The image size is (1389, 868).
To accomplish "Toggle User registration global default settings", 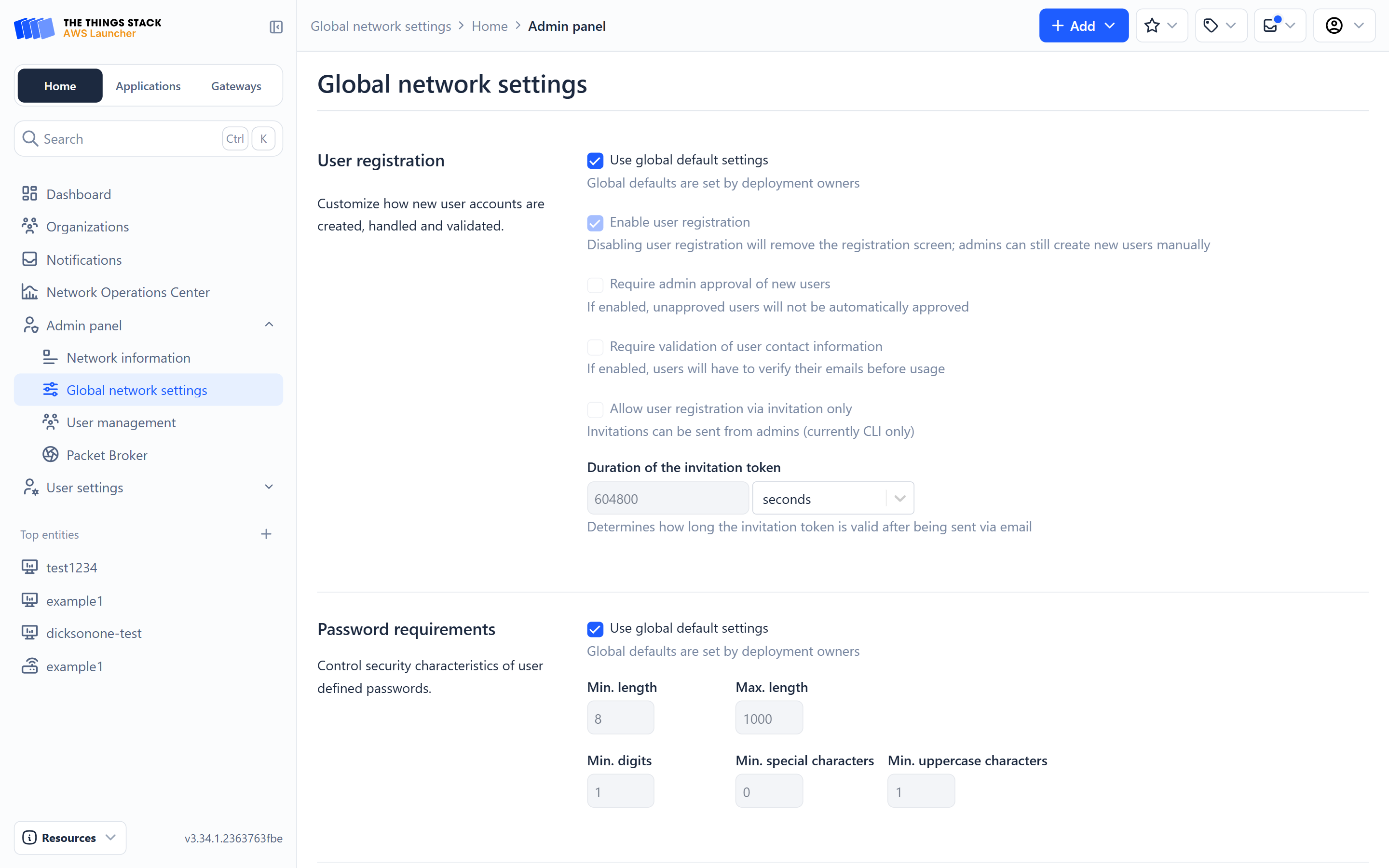I will 595,161.
